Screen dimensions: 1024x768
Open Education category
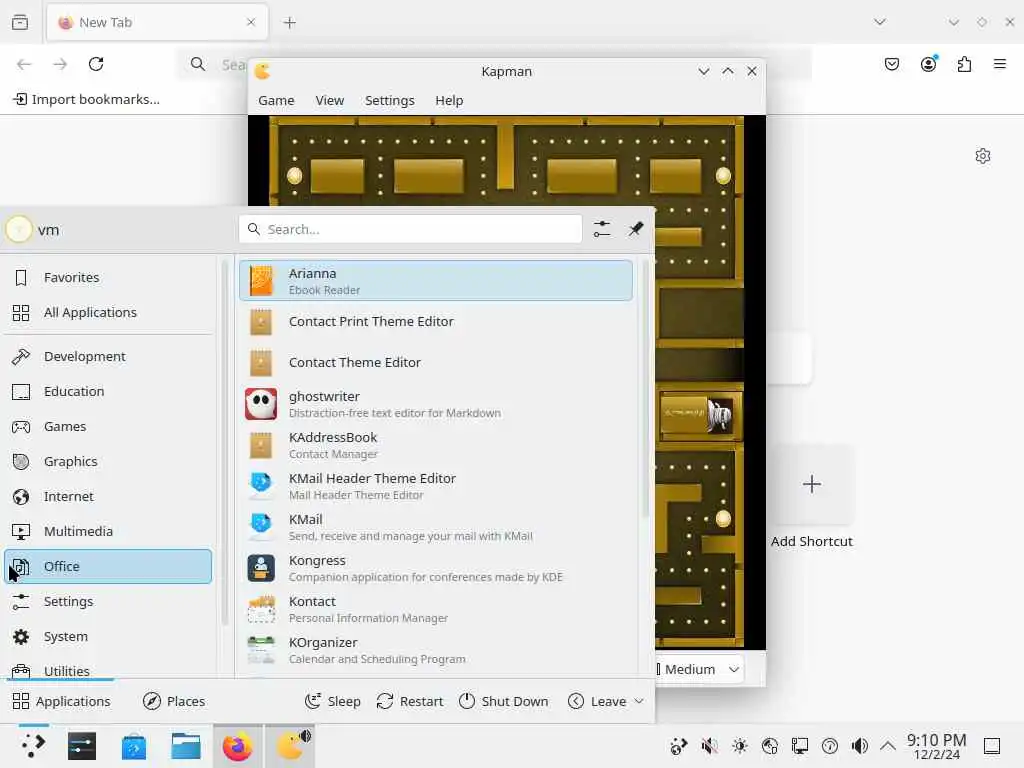click(108, 392)
